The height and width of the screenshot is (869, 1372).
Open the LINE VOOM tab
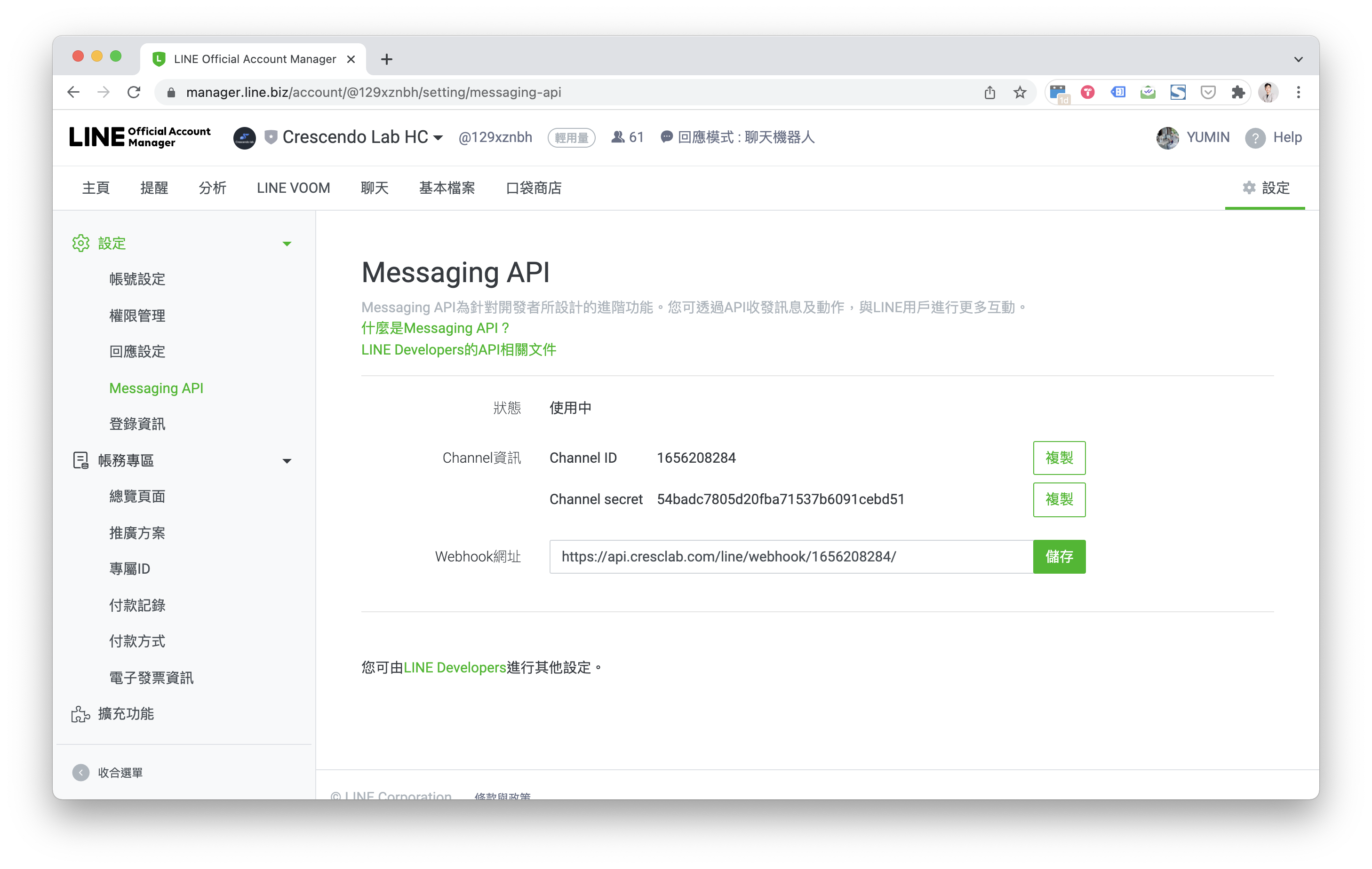[x=293, y=188]
